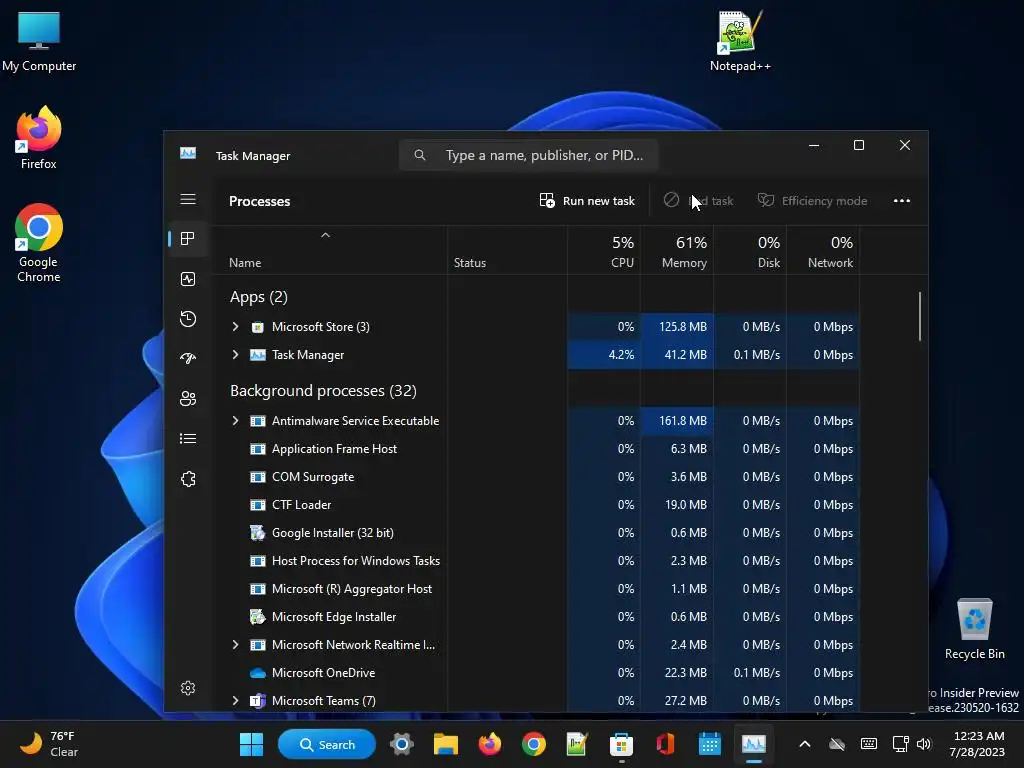This screenshot has width=1024, height=768.
Task: Click the 125.8 MB memory cell
Action: [677, 327]
